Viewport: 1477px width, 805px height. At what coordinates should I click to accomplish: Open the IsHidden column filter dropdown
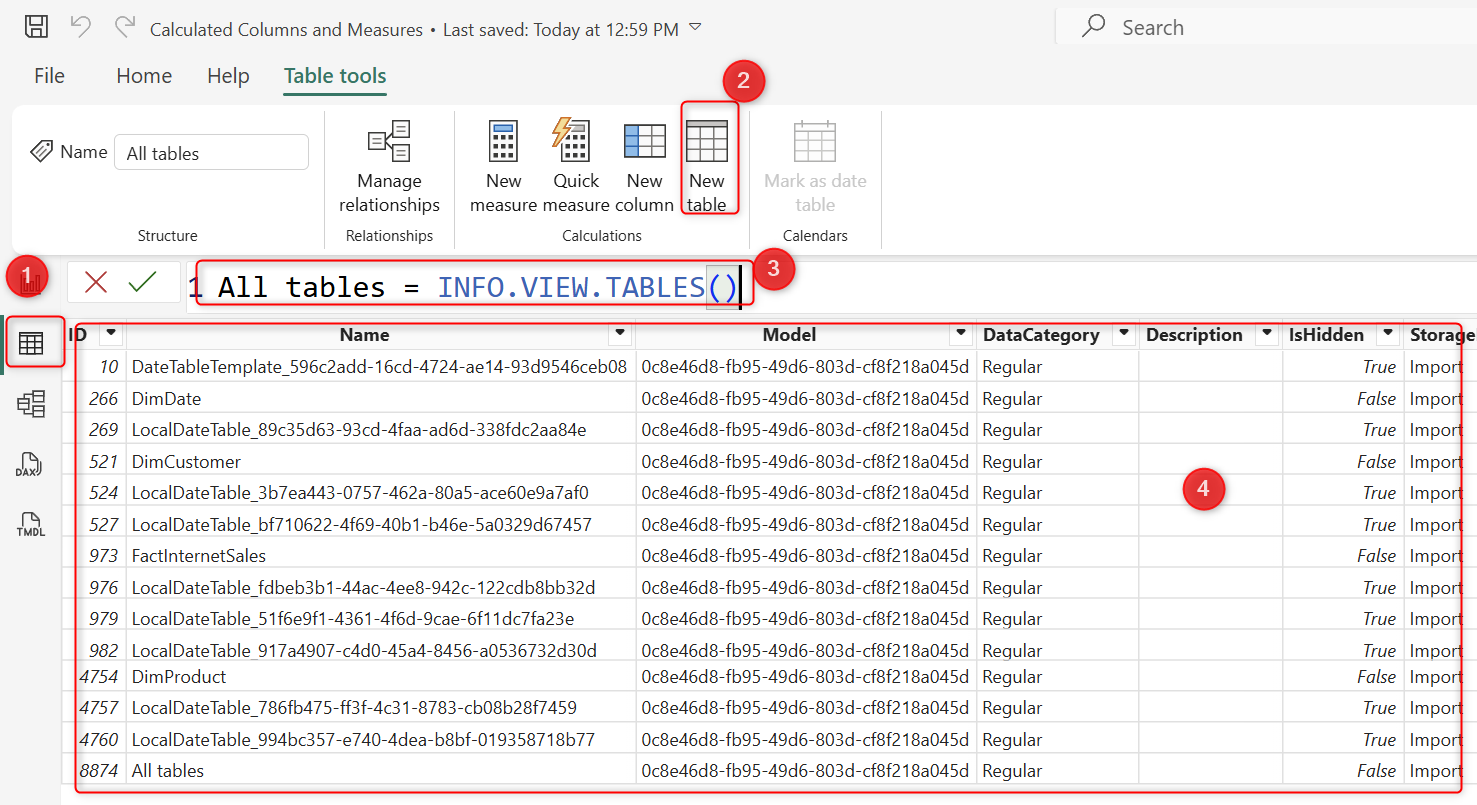coord(1387,333)
